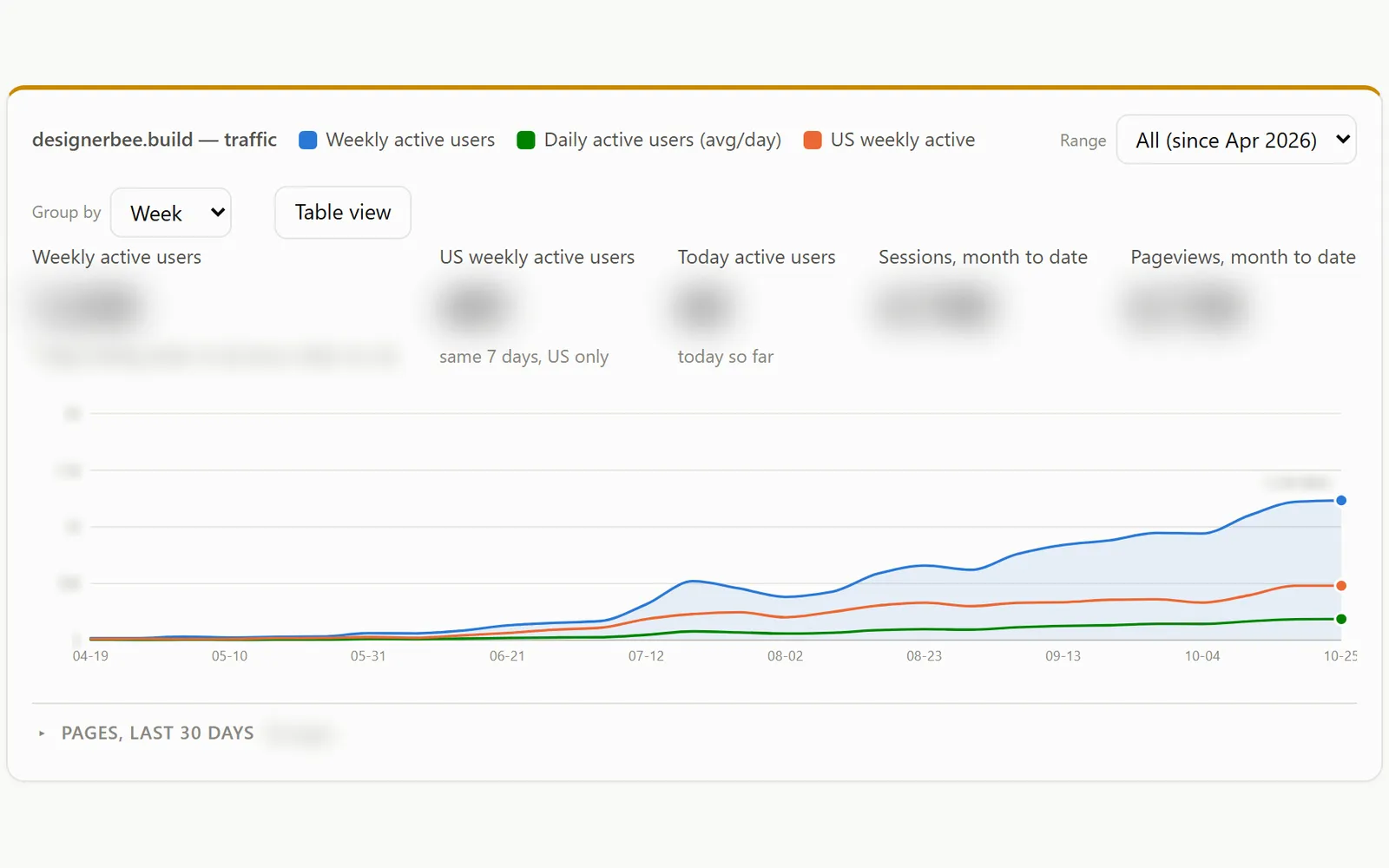Click the 'designerbee.build — traffic' title
The height and width of the screenshot is (868, 1389).
(x=155, y=140)
